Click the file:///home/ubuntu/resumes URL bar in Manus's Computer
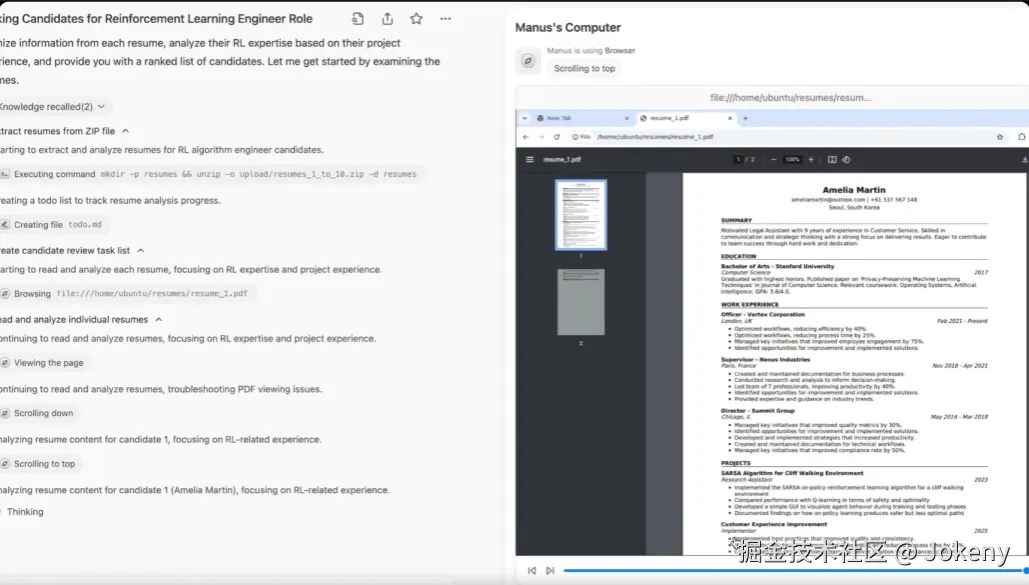This screenshot has width=1029, height=585. point(790,98)
